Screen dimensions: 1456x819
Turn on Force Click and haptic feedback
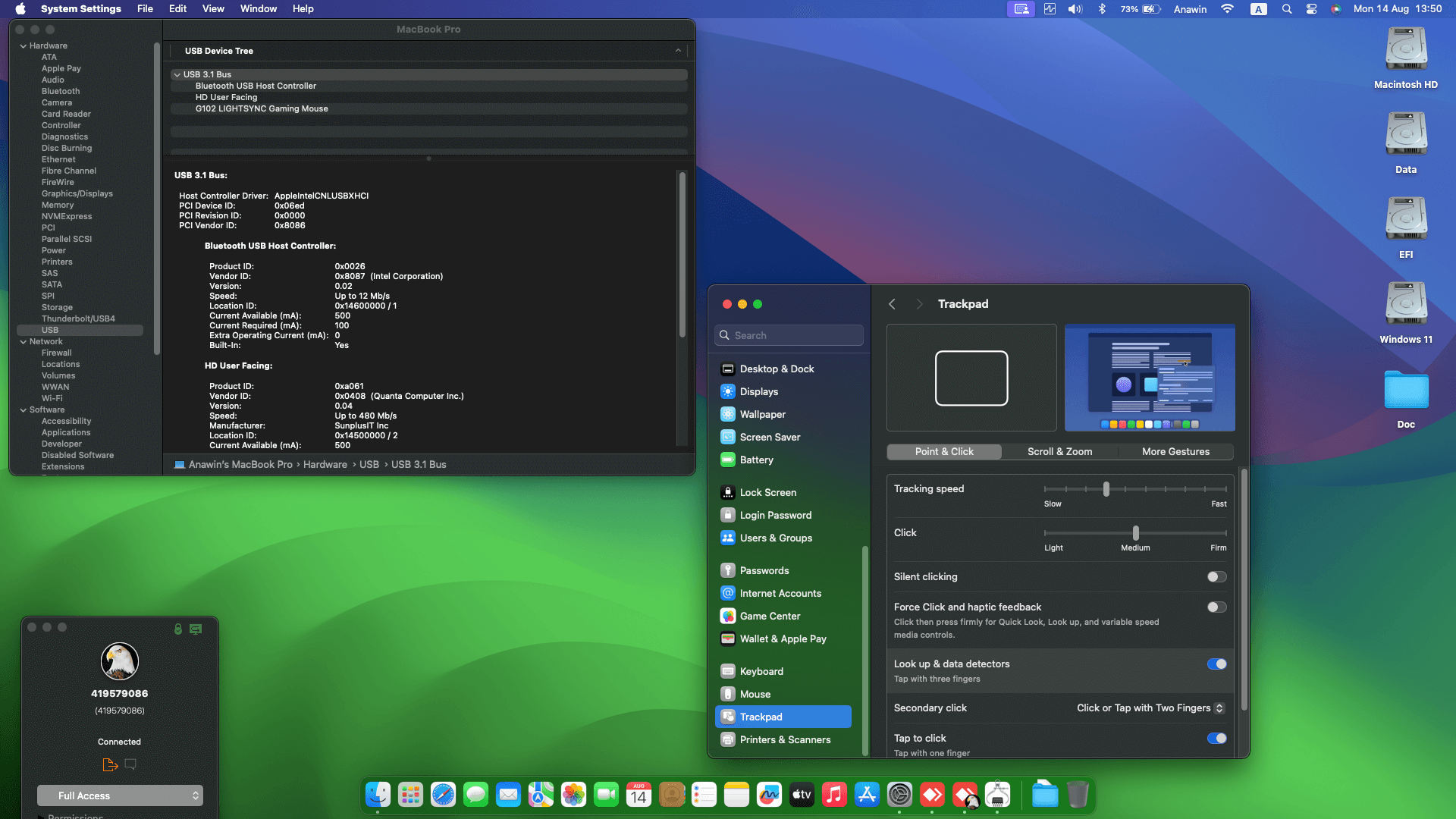[x=1216, y=607]
